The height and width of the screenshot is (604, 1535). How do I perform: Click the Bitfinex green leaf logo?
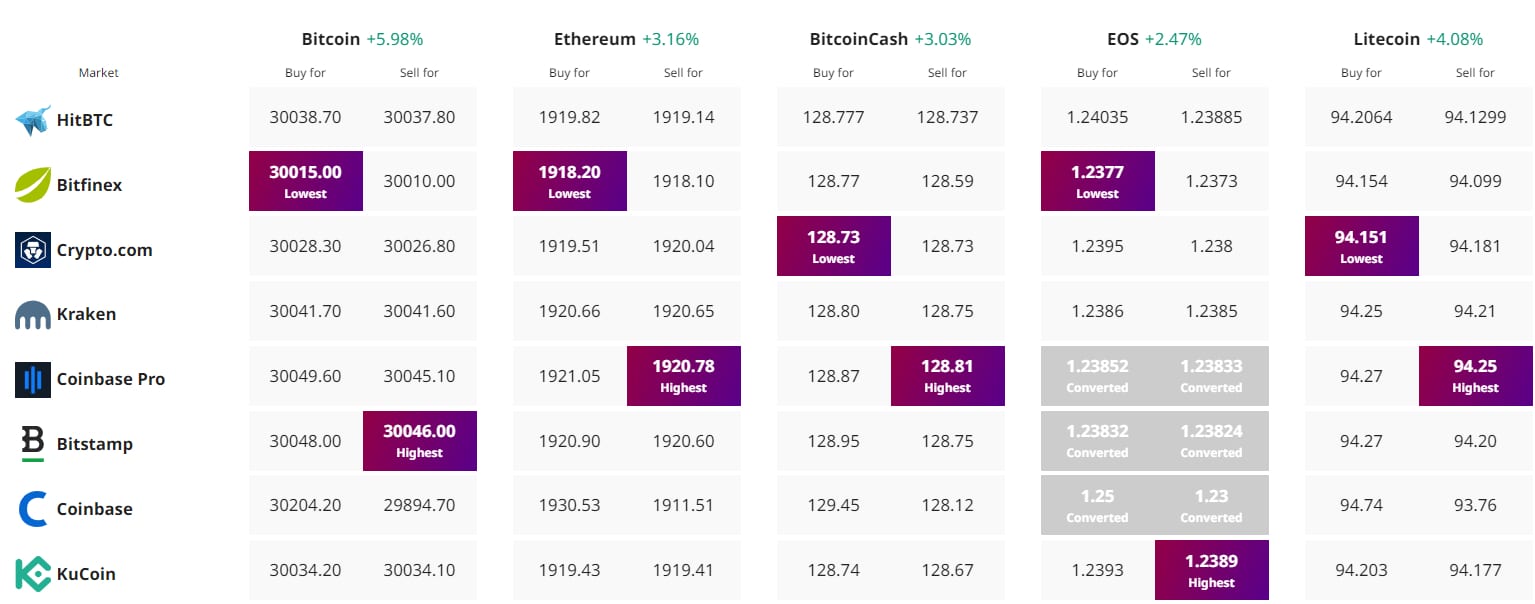pos(33,184)
